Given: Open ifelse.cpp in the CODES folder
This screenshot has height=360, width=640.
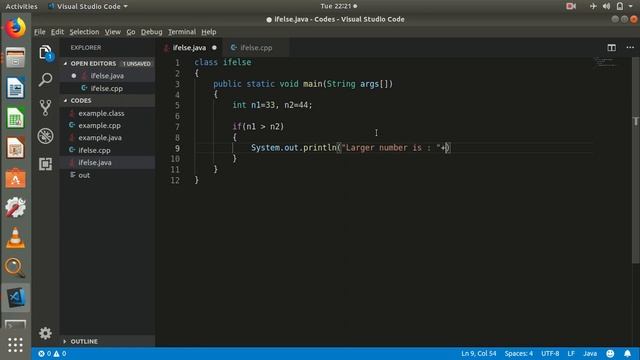Looking at the screenshot, I should (94, 150).
